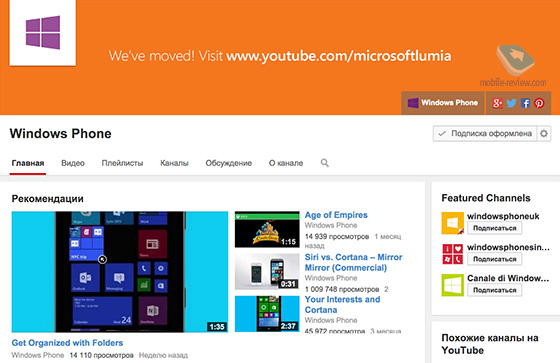This screenshot has height=363, width=560.
Task: Click the Windows logo channel avatar
Action: click(x=43, y=33)
